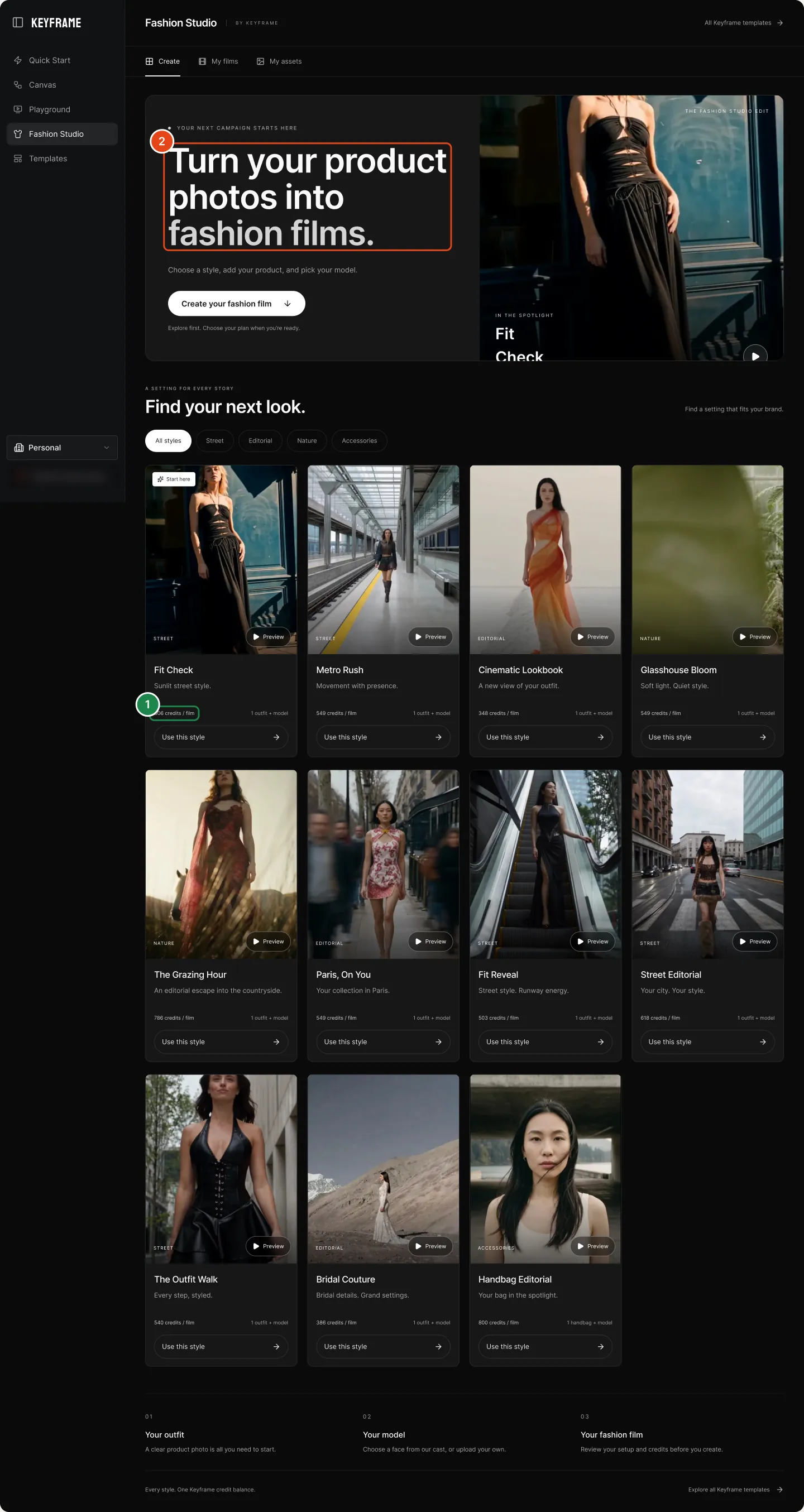Use this style for The Grazing Hour
804x1512 pixels.
221,1042
